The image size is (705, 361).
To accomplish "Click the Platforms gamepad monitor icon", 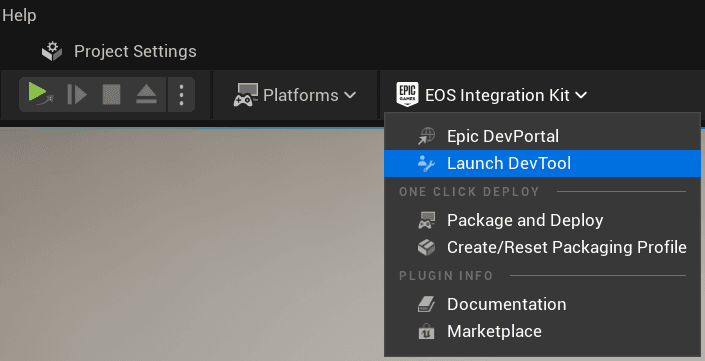I will point(245,95).
